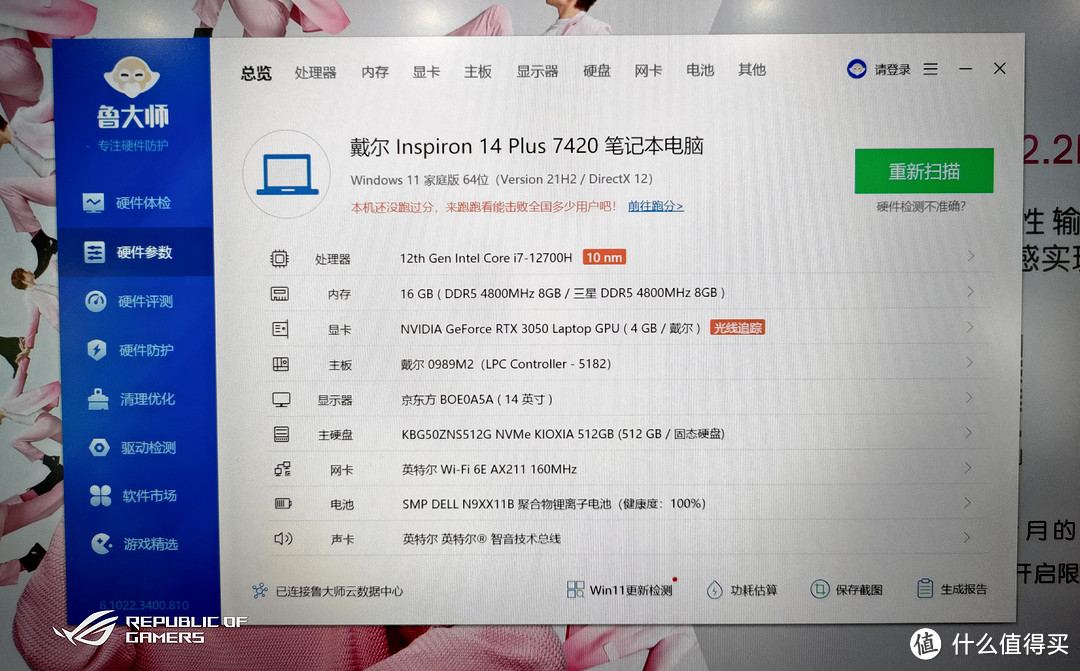Expand the 显卡 row chevron
Image resolution: width=1080 pixels, height=671 pixels.
(970, 327)
